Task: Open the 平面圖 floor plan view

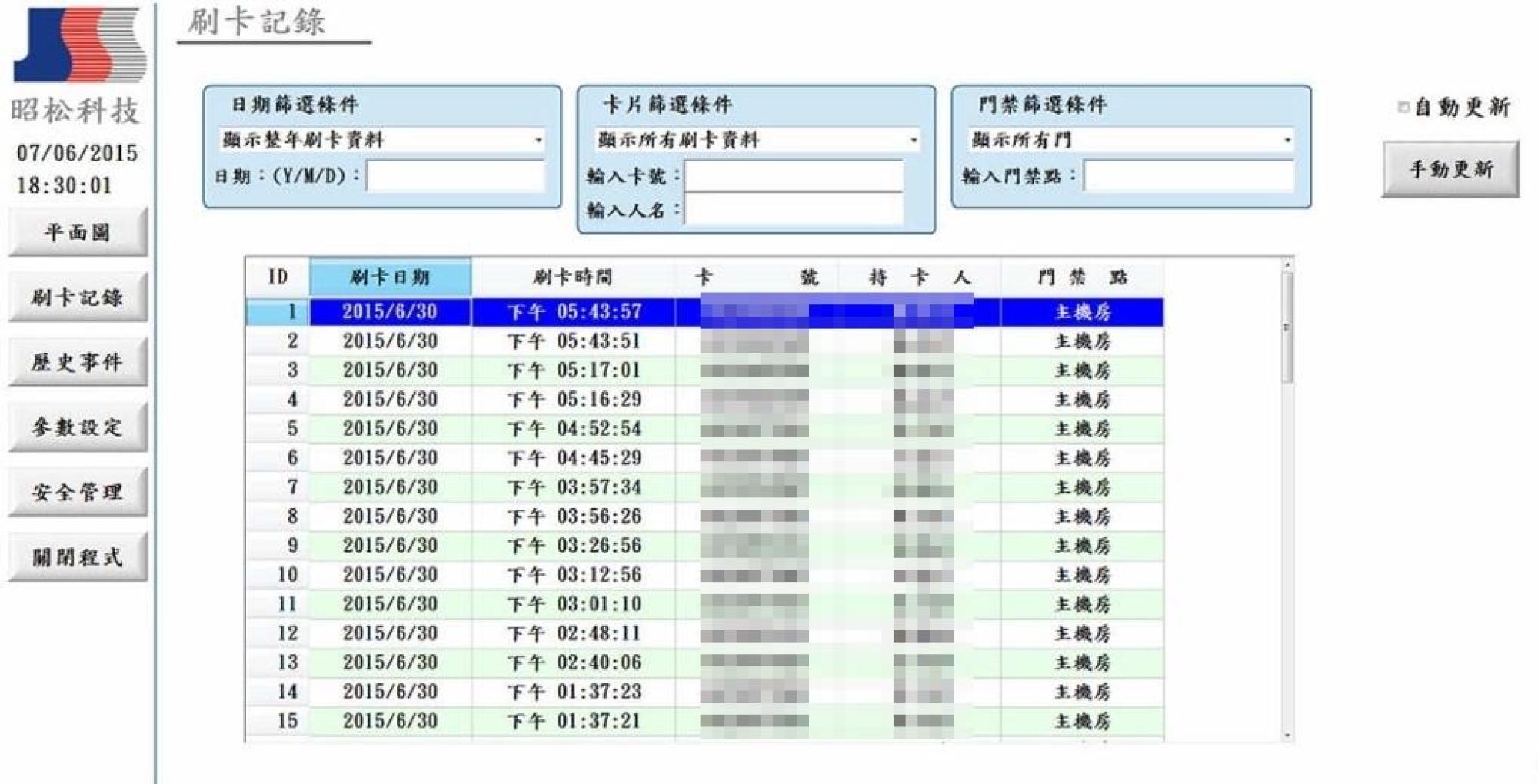Action: 78,232
